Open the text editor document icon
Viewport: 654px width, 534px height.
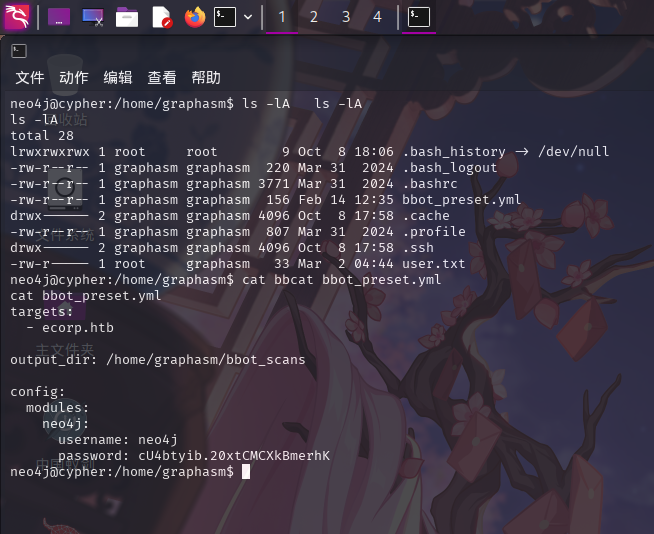pyautogui.click(x=162, y=17)
